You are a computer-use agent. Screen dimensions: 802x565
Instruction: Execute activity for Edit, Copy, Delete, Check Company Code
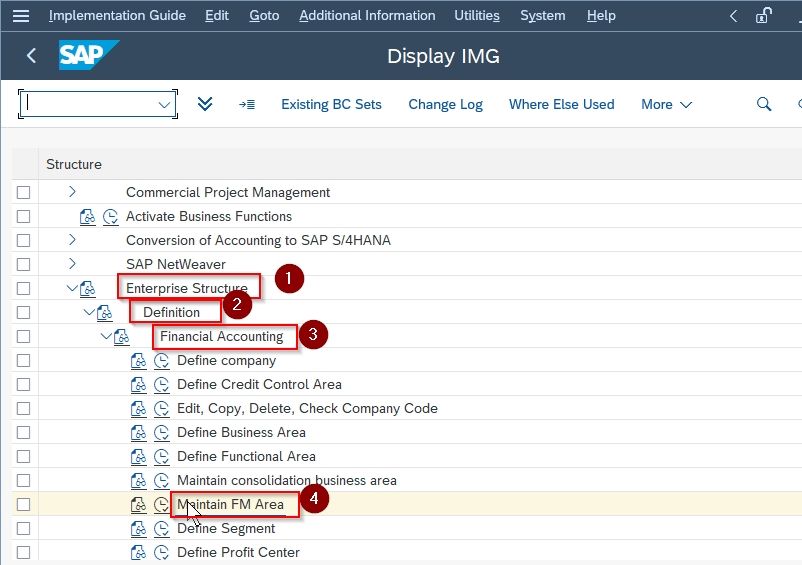pos(162,409)
